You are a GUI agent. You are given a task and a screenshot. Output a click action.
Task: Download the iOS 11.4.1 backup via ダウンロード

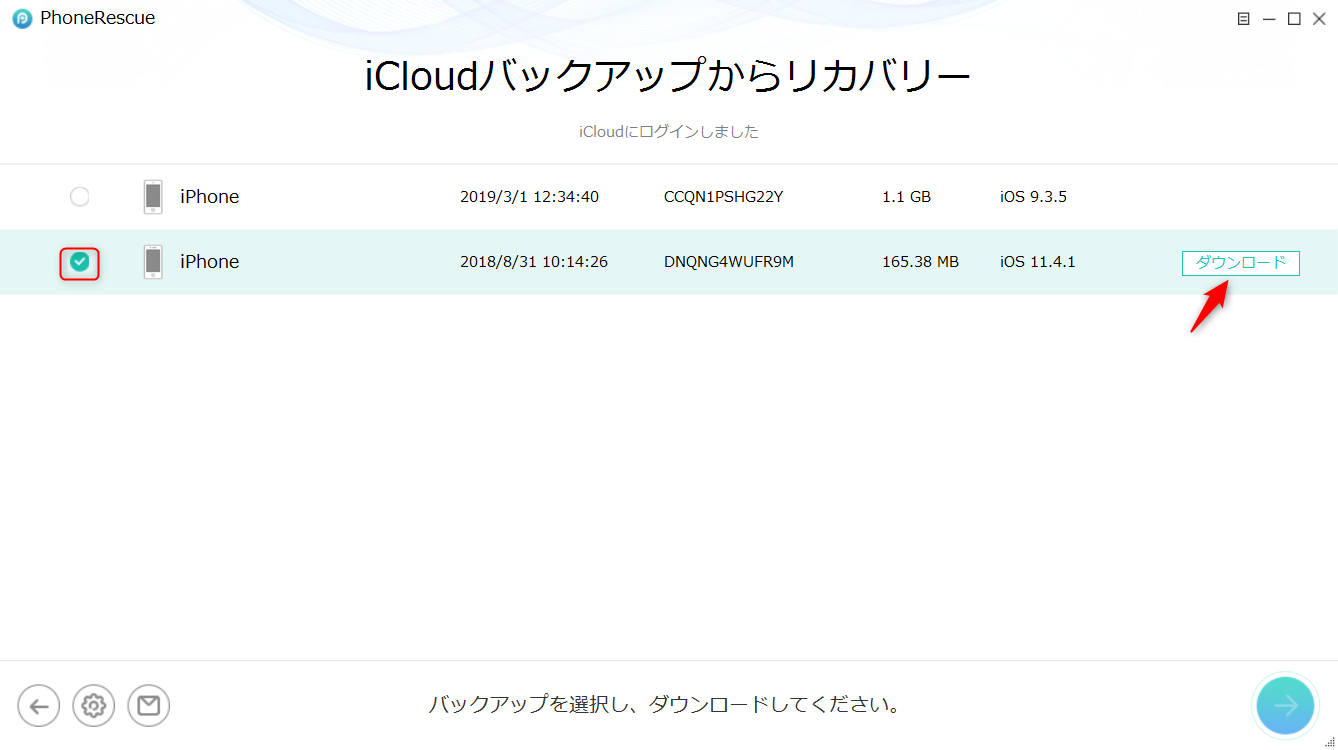click(x=1241, y=263)
